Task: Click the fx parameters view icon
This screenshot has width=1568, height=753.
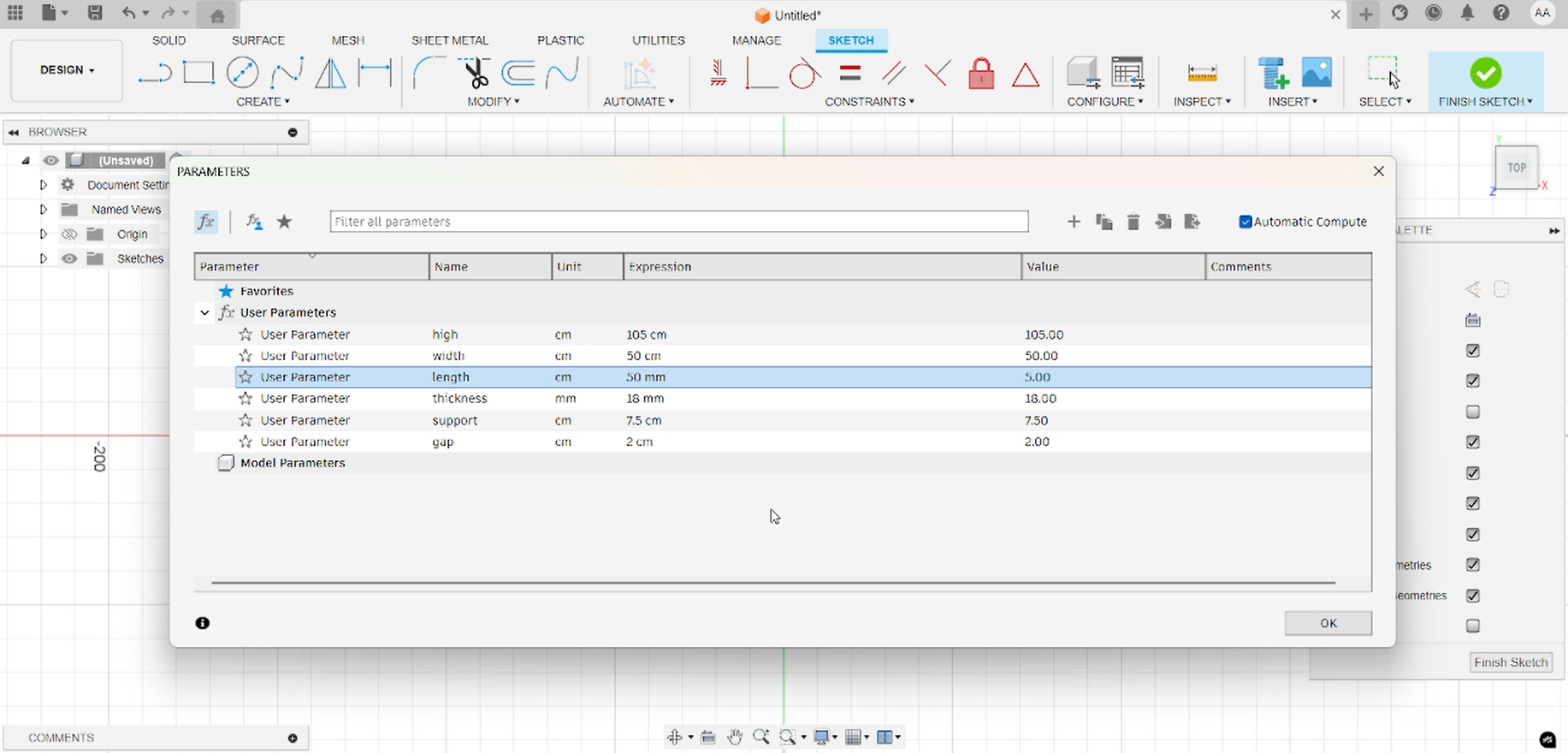Action: [206, 222]
